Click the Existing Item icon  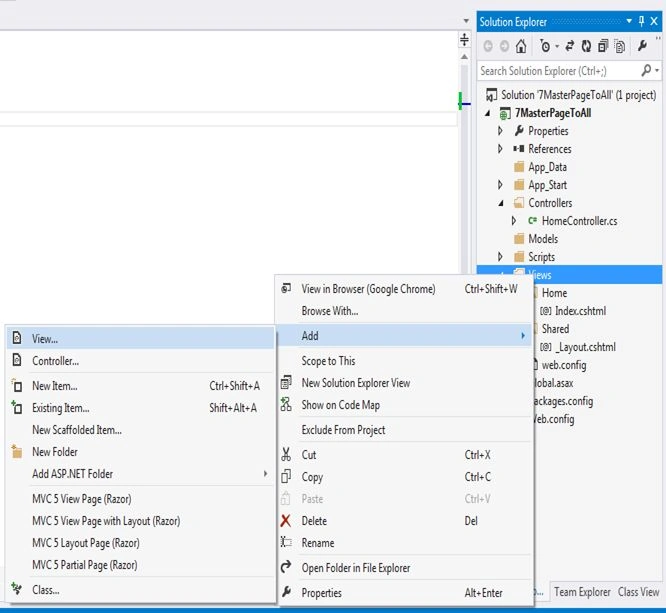[x=17, y=407]
